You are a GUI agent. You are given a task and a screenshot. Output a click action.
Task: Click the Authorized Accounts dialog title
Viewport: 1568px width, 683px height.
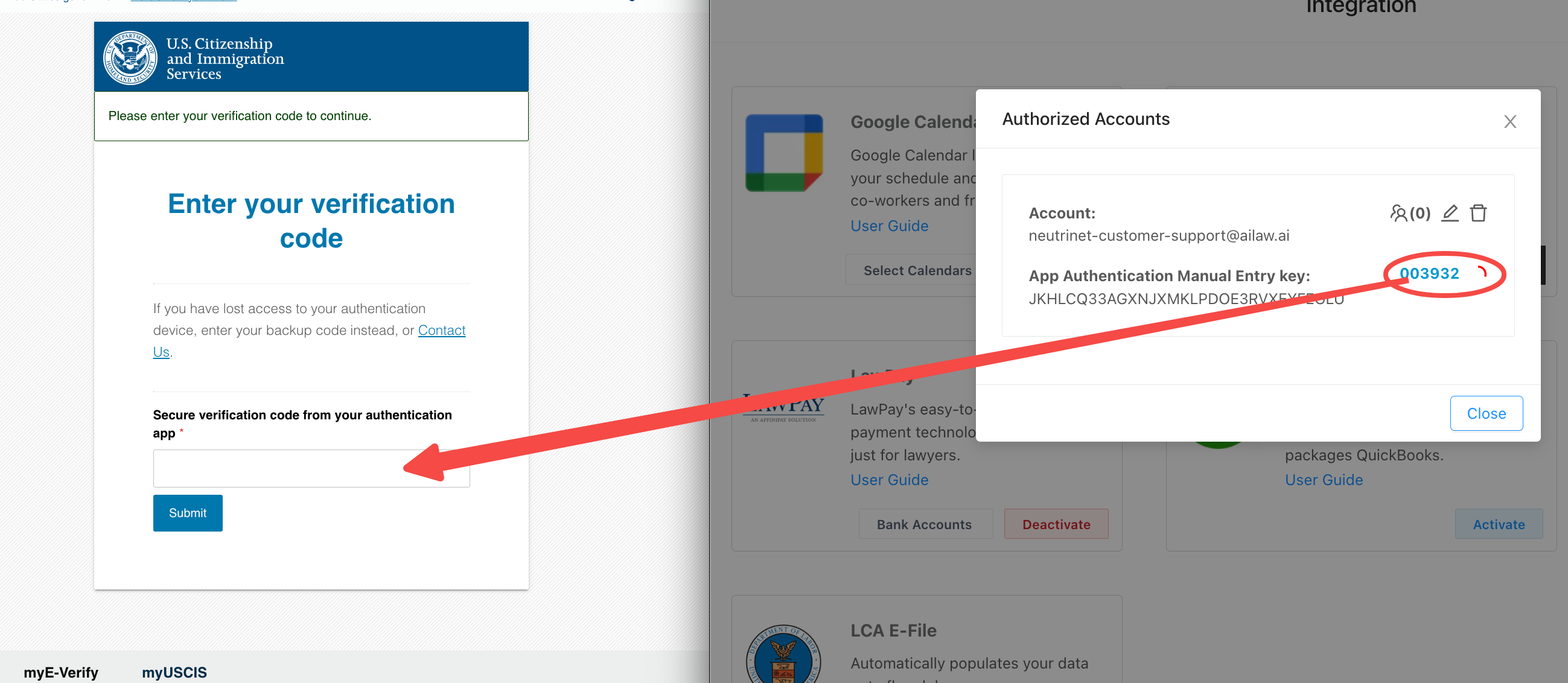[x=1085, y=119]
